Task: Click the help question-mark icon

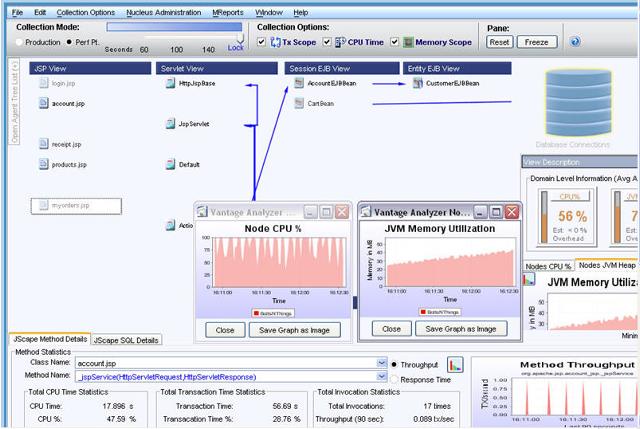Action: click(x=575, y=42)
